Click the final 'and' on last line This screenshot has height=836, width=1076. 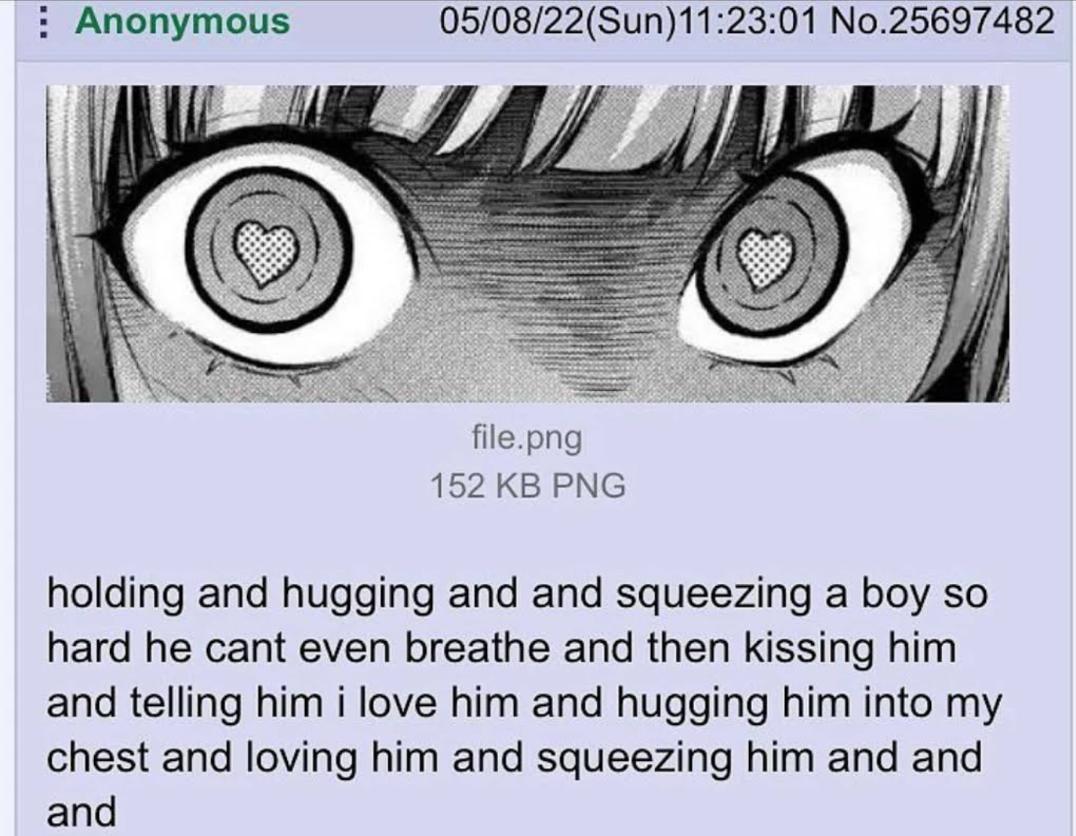82,812
